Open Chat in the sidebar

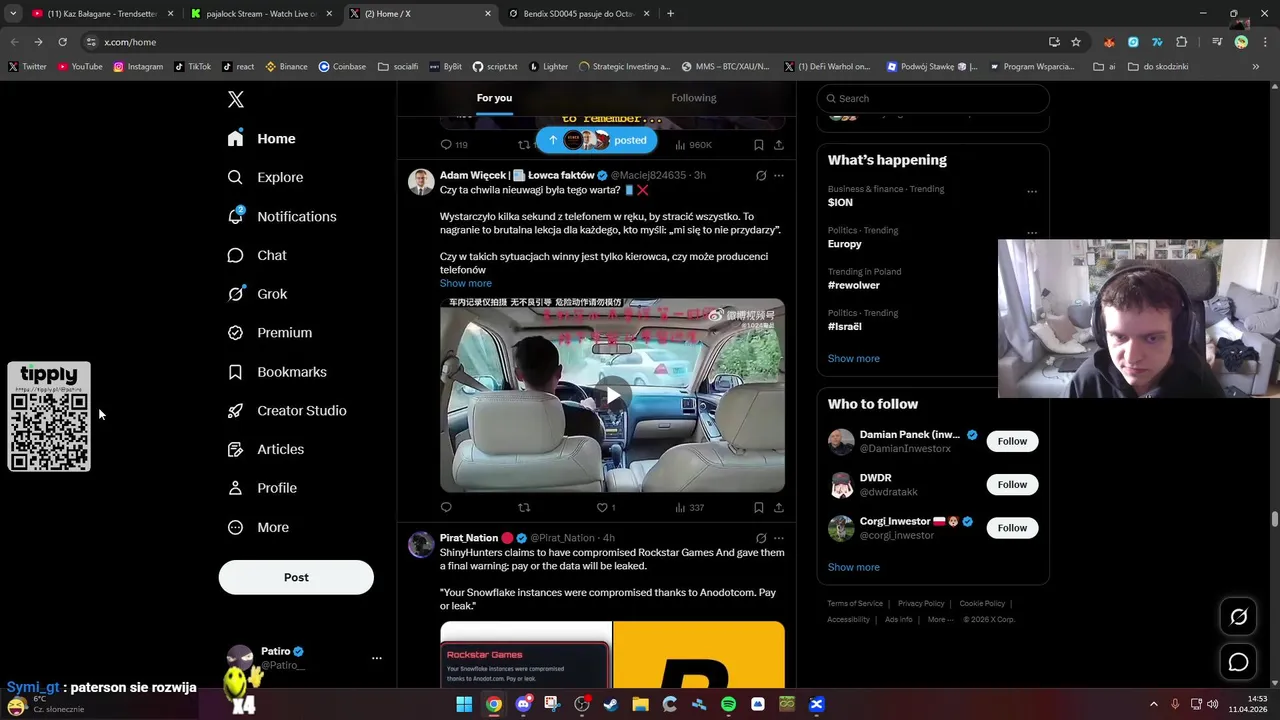[258, 255]
